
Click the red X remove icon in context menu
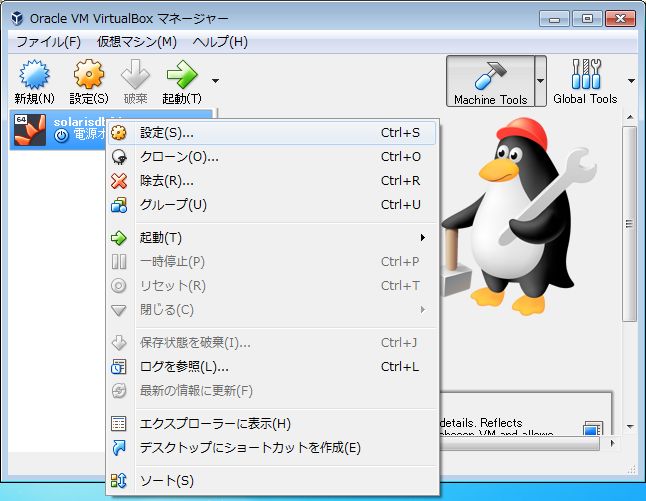(119, 180)
